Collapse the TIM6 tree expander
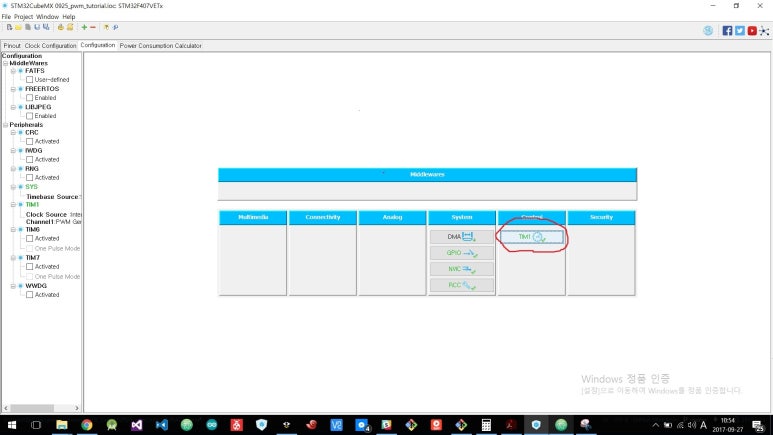The image size is (773, 435). click(13, 230)
